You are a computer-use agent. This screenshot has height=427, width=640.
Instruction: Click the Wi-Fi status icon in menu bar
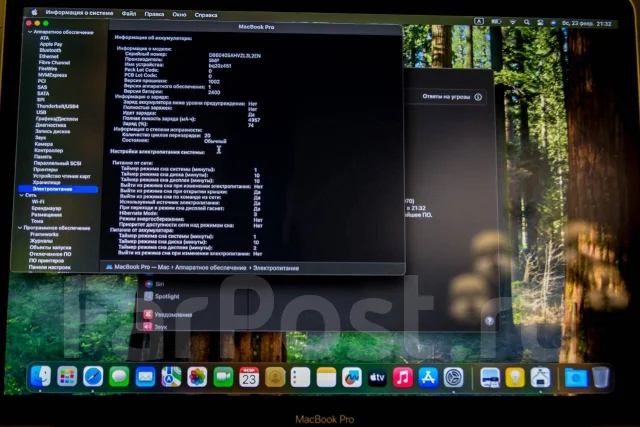tap(513, 22)
